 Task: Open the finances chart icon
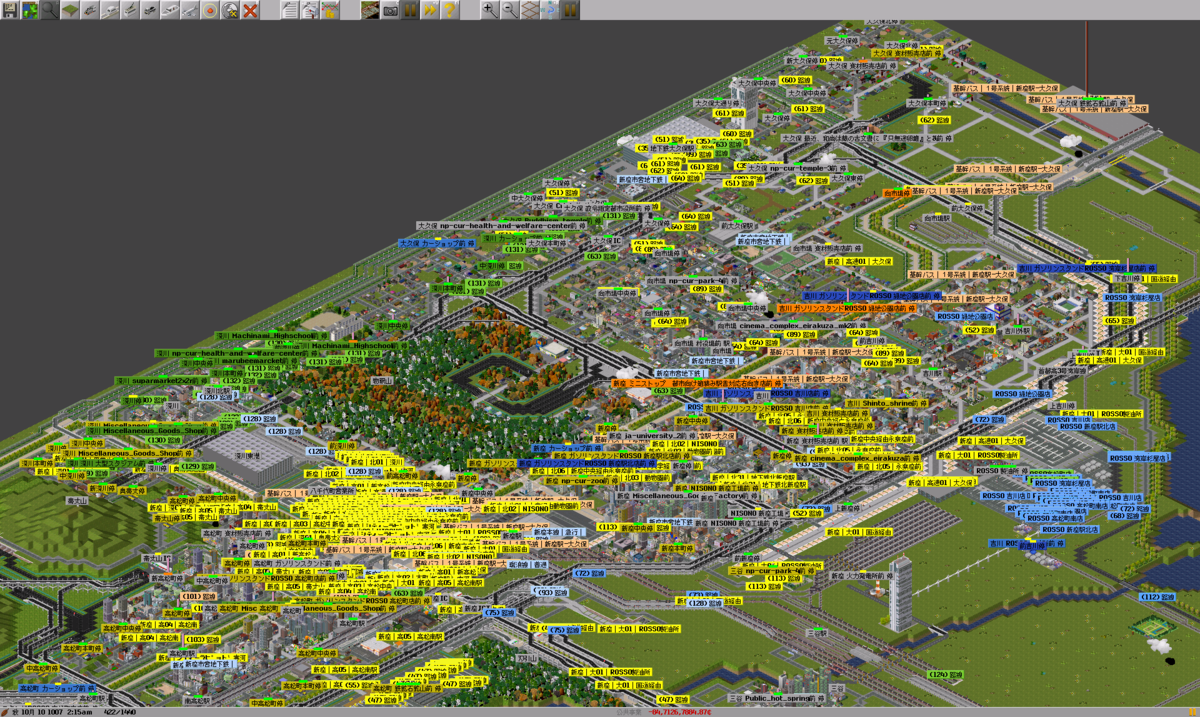(x=329, y=10)
